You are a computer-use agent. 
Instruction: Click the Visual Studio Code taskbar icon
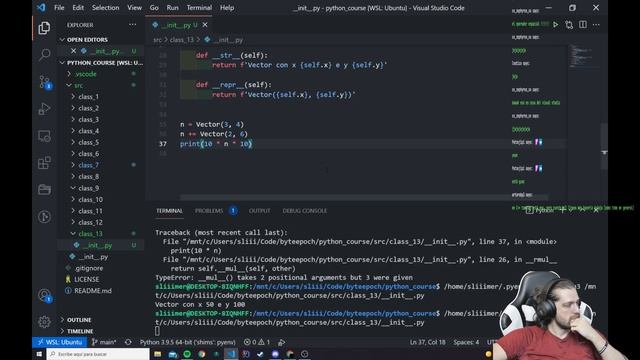pos(231,354)
